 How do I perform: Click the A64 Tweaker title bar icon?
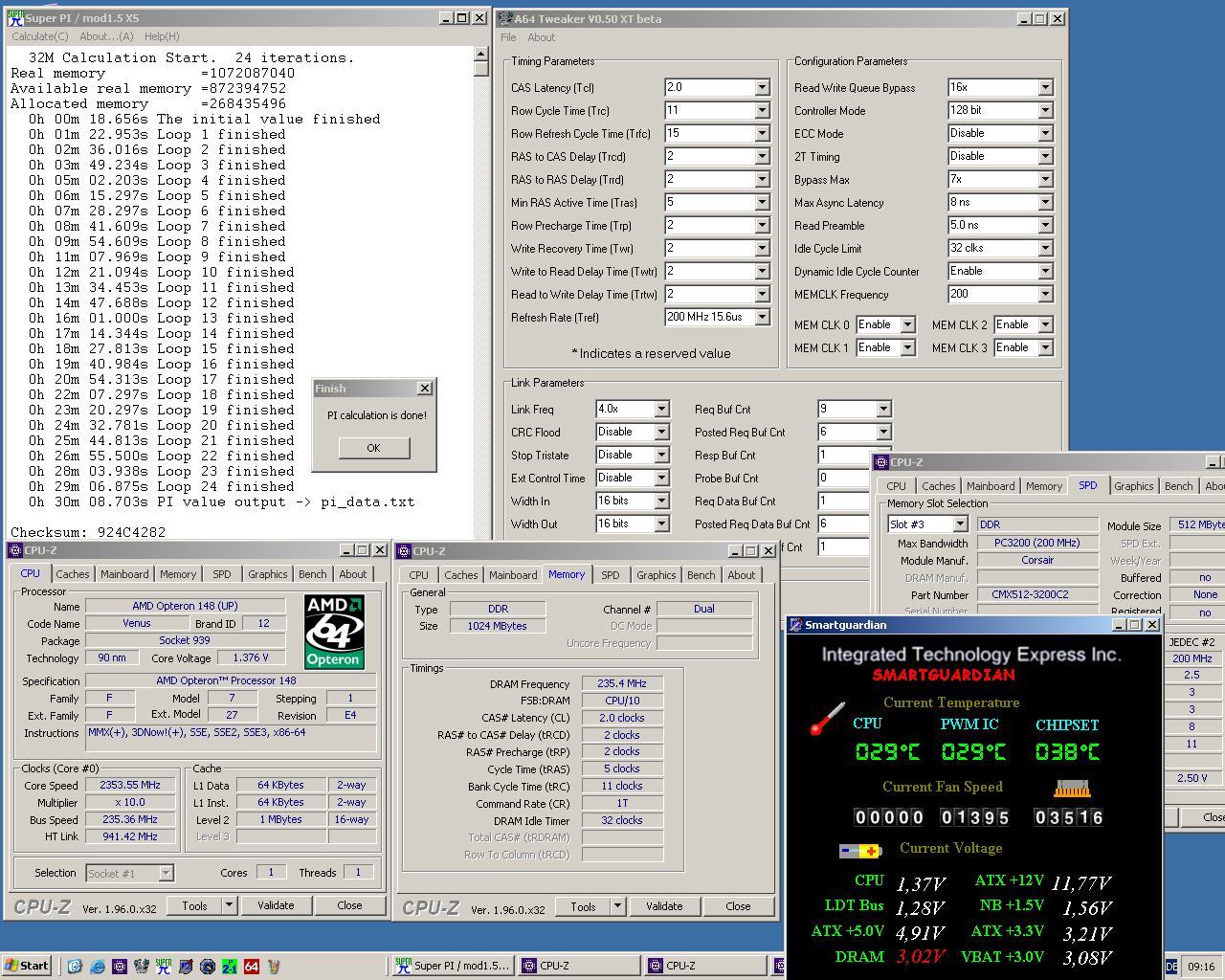(x=505, y=18)
